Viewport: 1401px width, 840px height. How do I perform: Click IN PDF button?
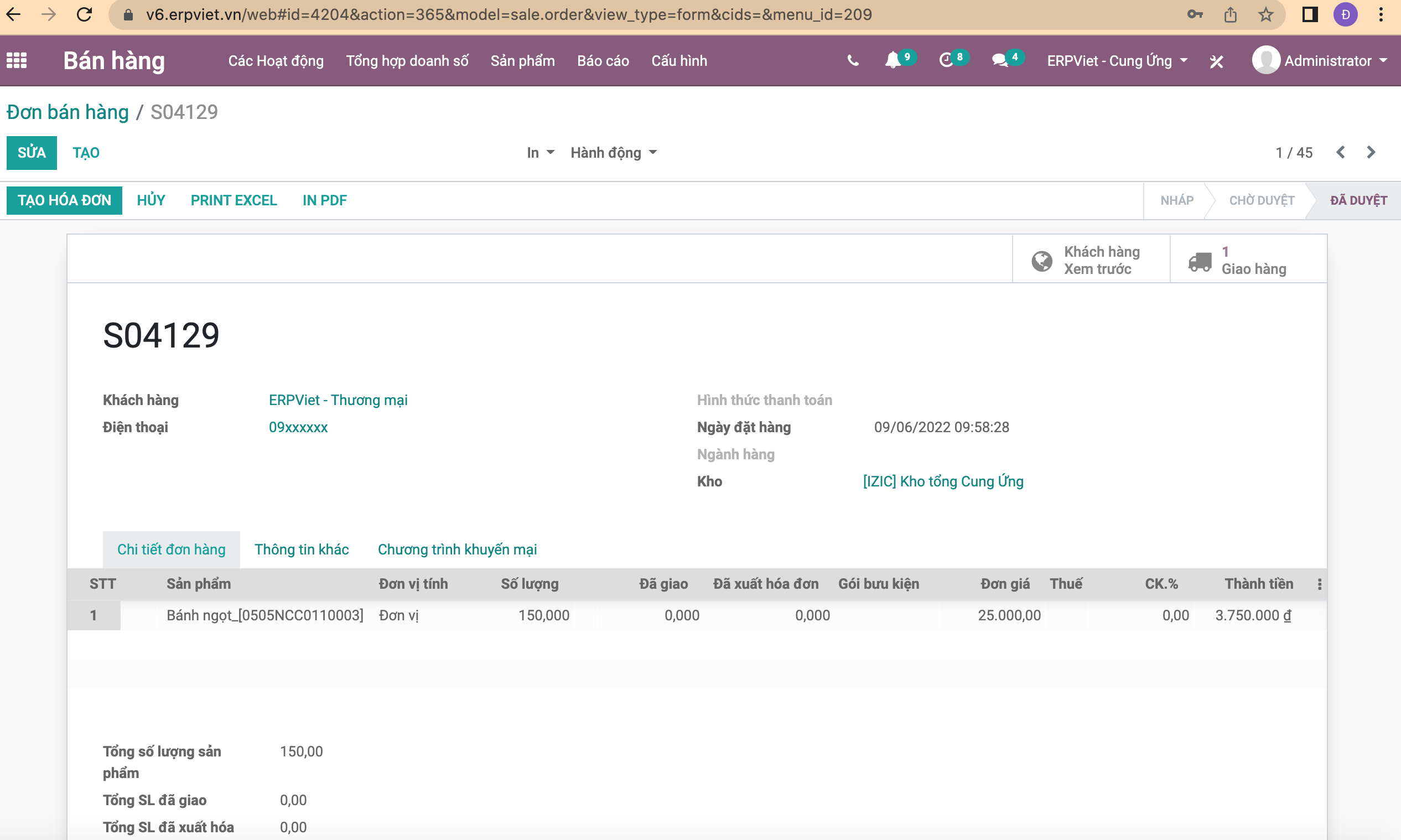325,200
